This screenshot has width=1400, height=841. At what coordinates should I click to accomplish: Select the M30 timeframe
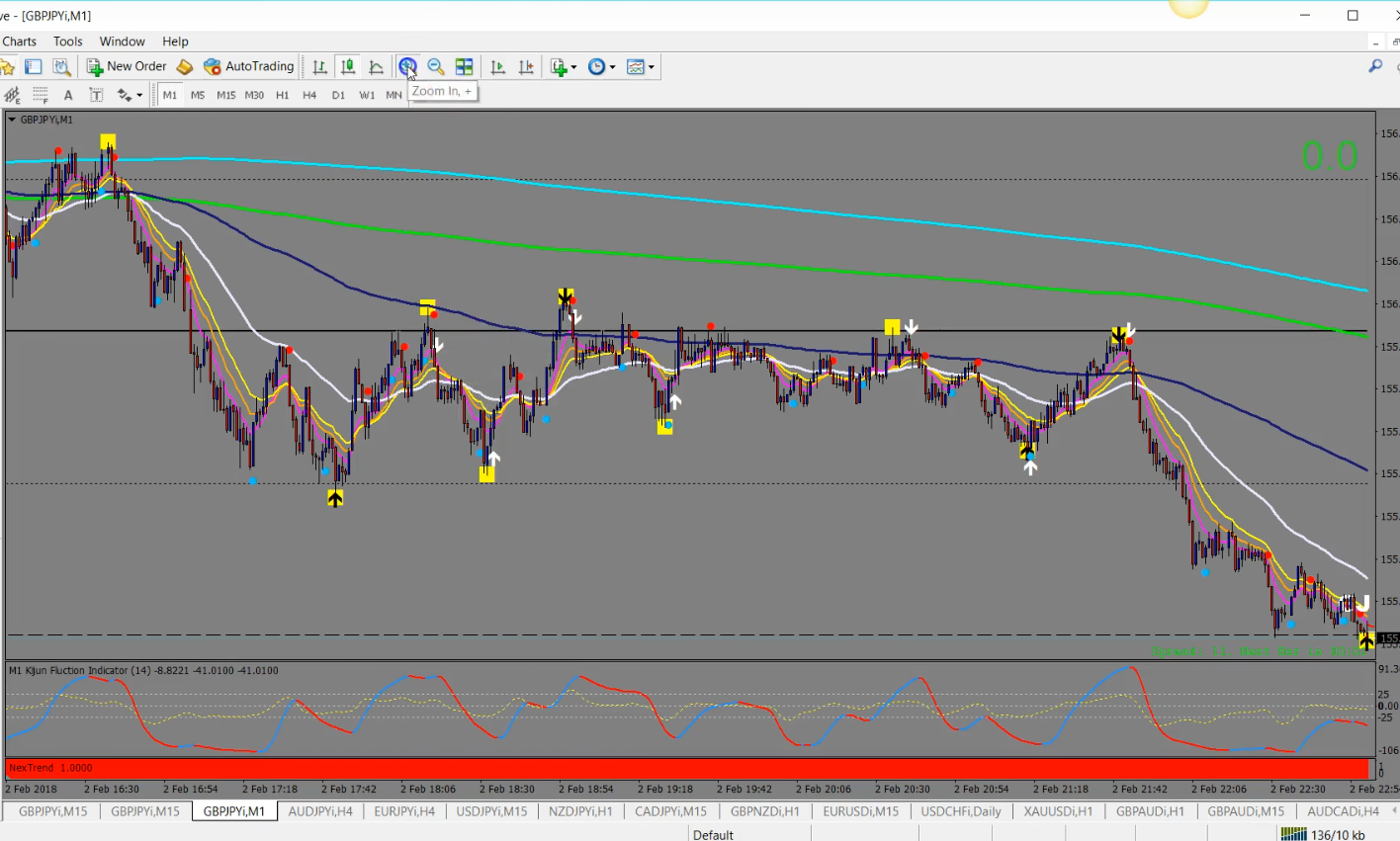tap(254, 95)
